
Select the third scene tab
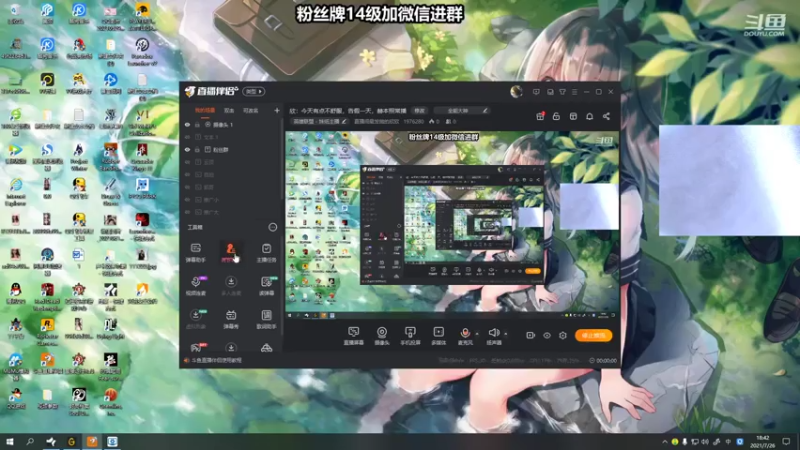pyautogui.click(x=251, y=110)
